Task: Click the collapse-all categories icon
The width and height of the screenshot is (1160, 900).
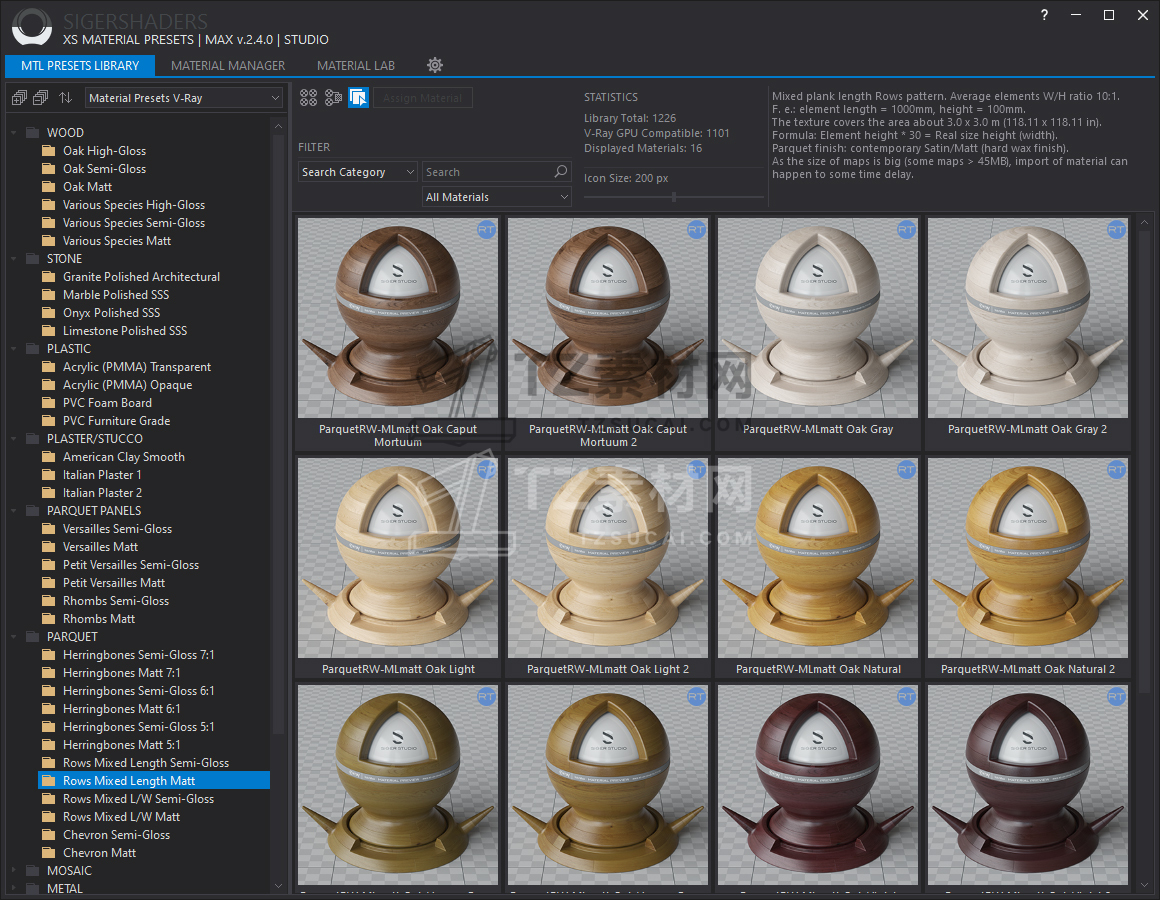Action: point(41,98)
